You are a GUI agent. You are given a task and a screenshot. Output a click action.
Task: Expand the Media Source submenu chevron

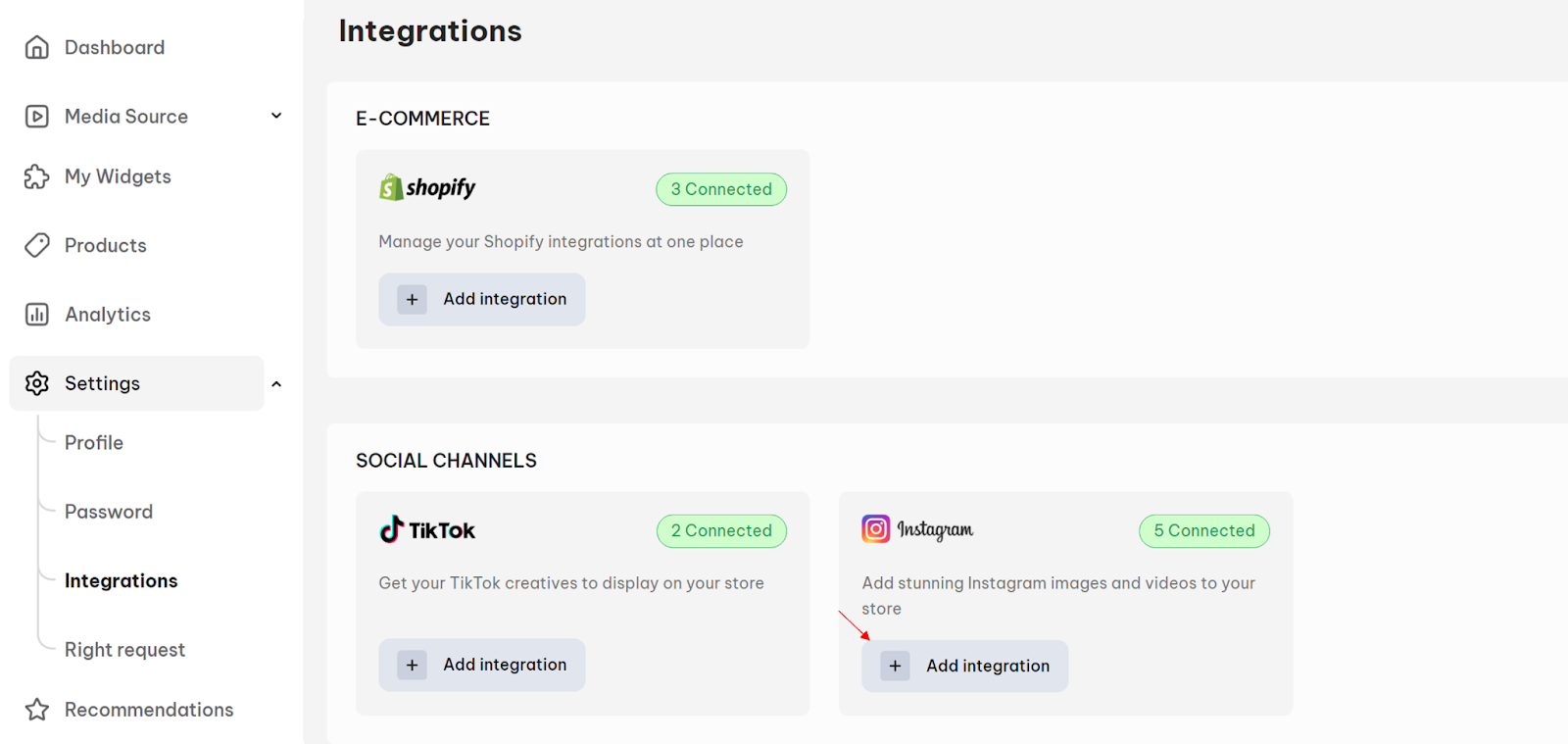(x=276, y=116)
